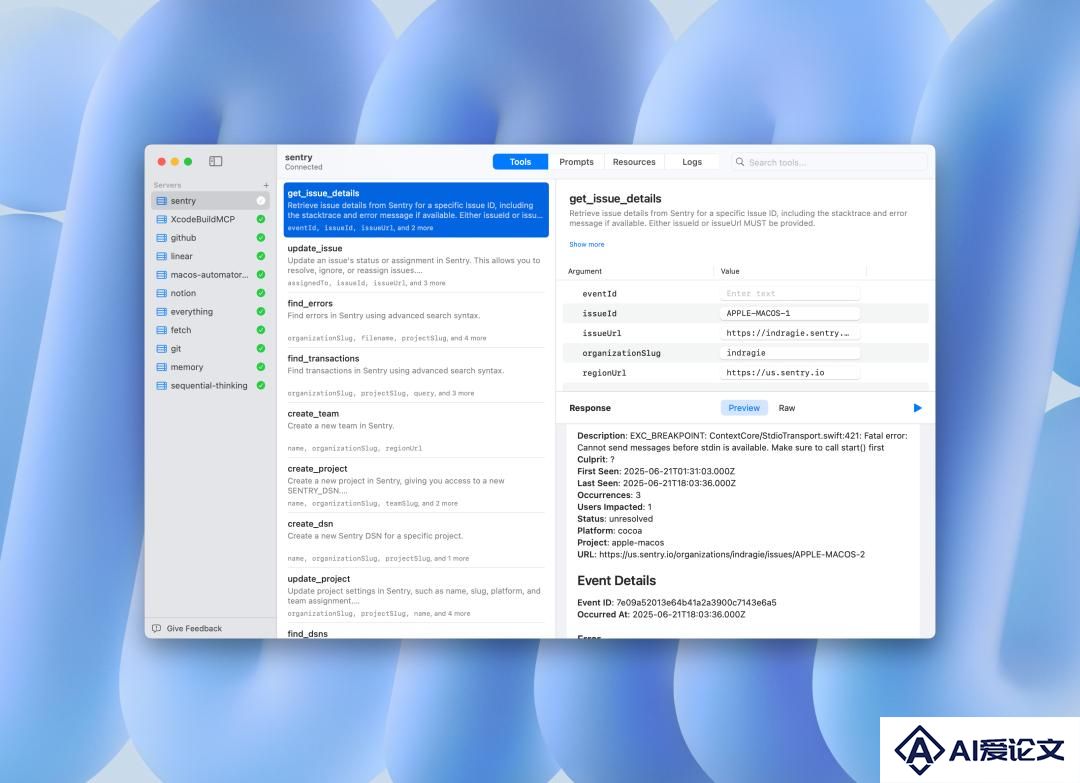Click the issueId value field
The width and height of the screenshot is (1080, 783).
tap(790, 313)
